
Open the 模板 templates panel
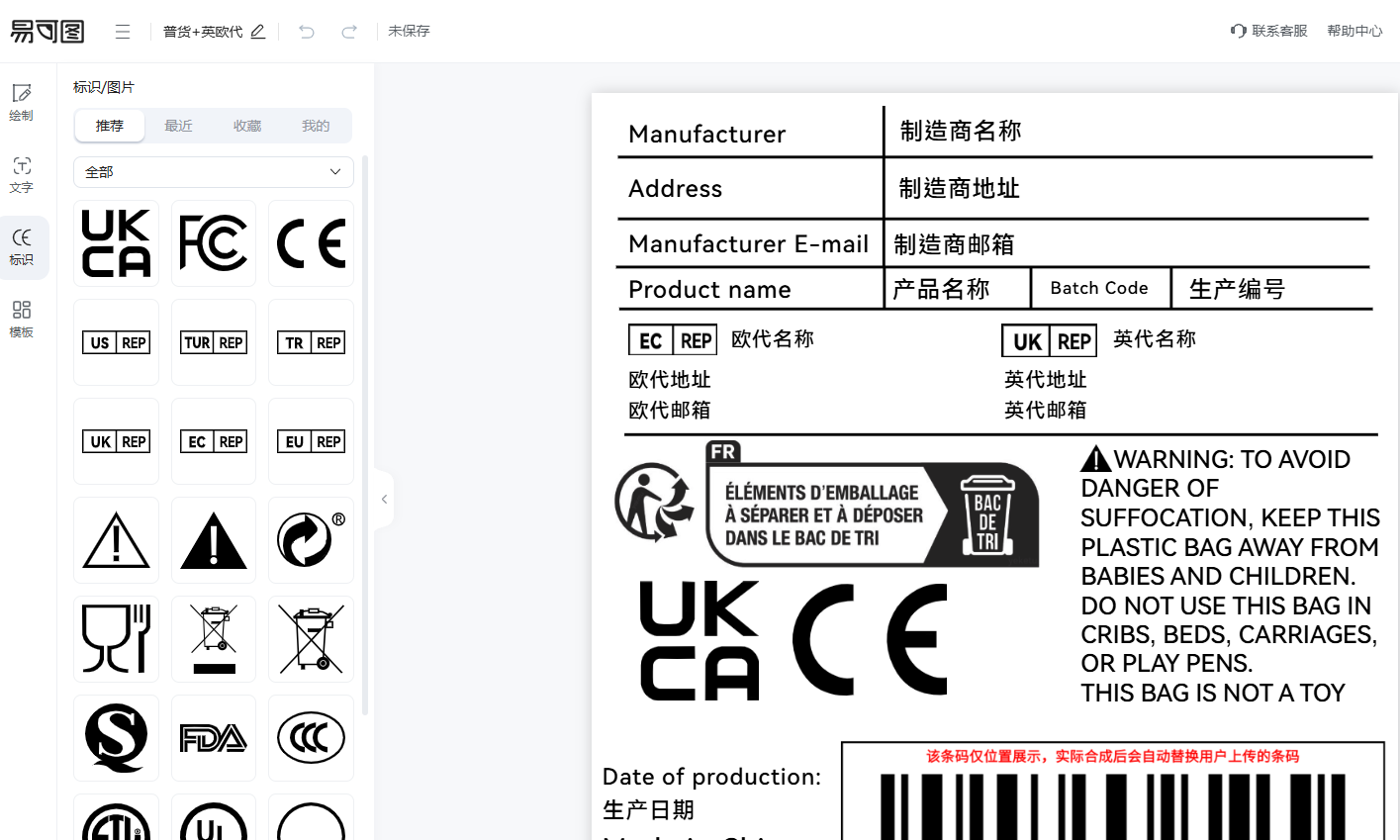[22, 320]
